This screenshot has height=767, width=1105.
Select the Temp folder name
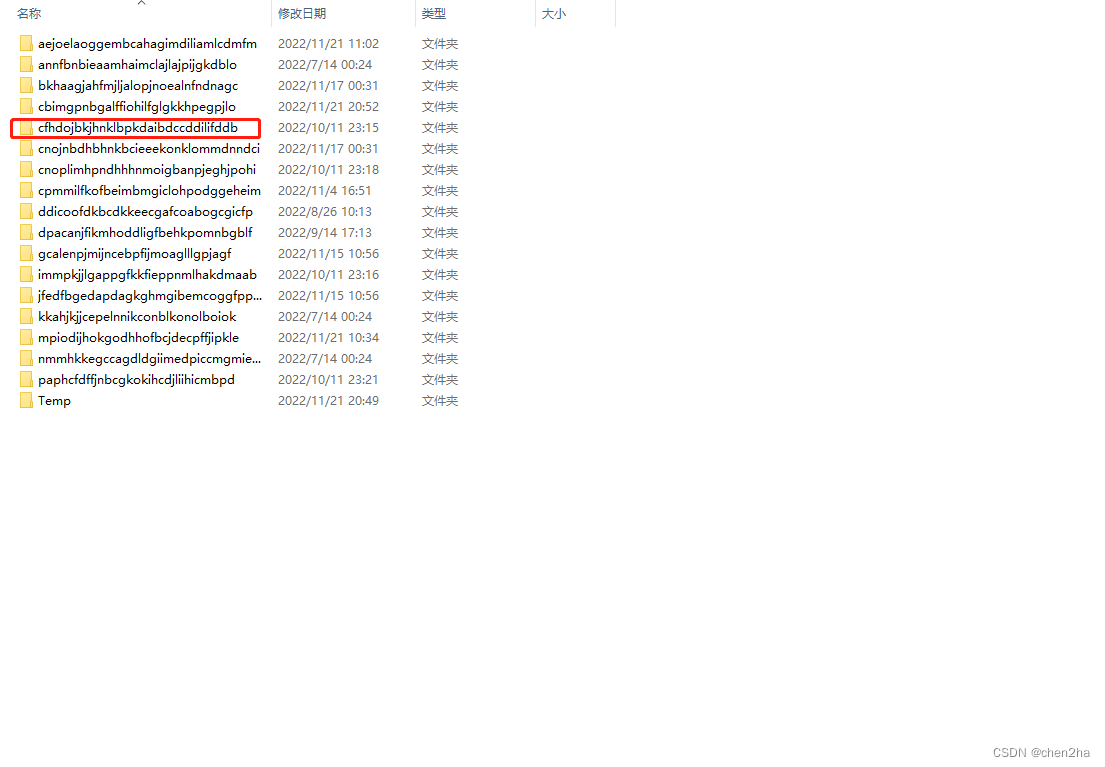coord(54,401)
